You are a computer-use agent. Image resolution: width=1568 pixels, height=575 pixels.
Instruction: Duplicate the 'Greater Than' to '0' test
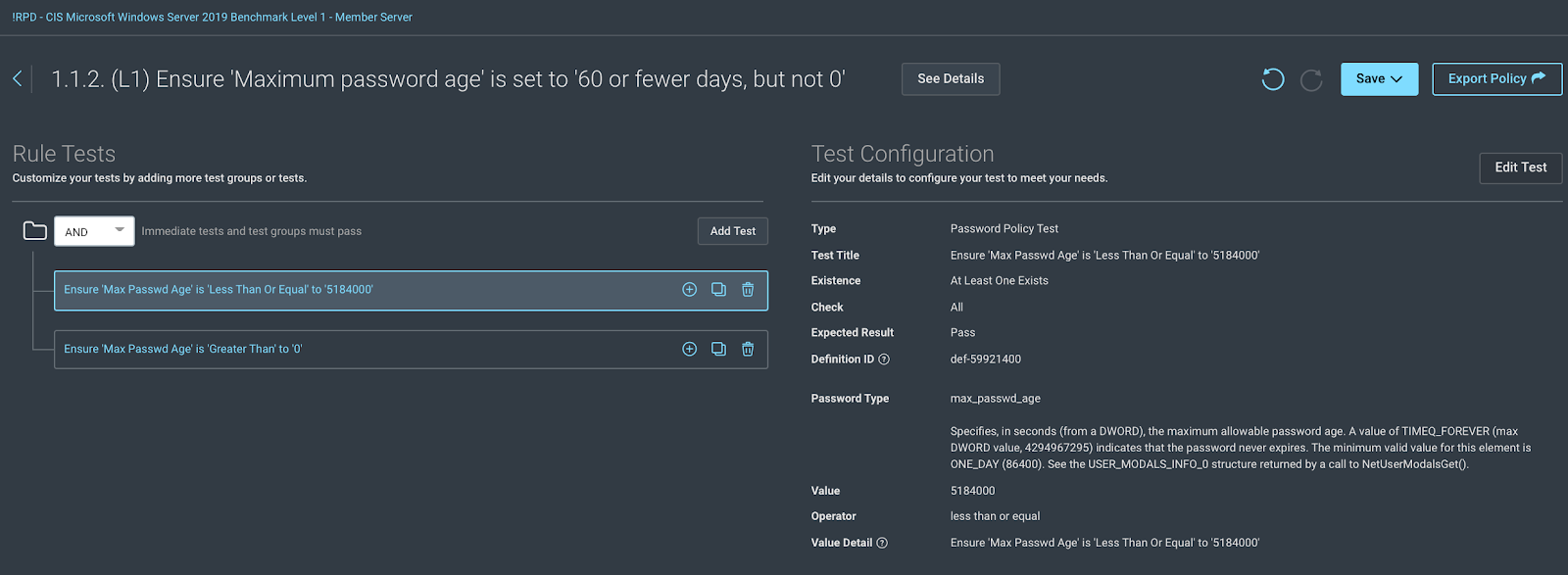point(718,350)
